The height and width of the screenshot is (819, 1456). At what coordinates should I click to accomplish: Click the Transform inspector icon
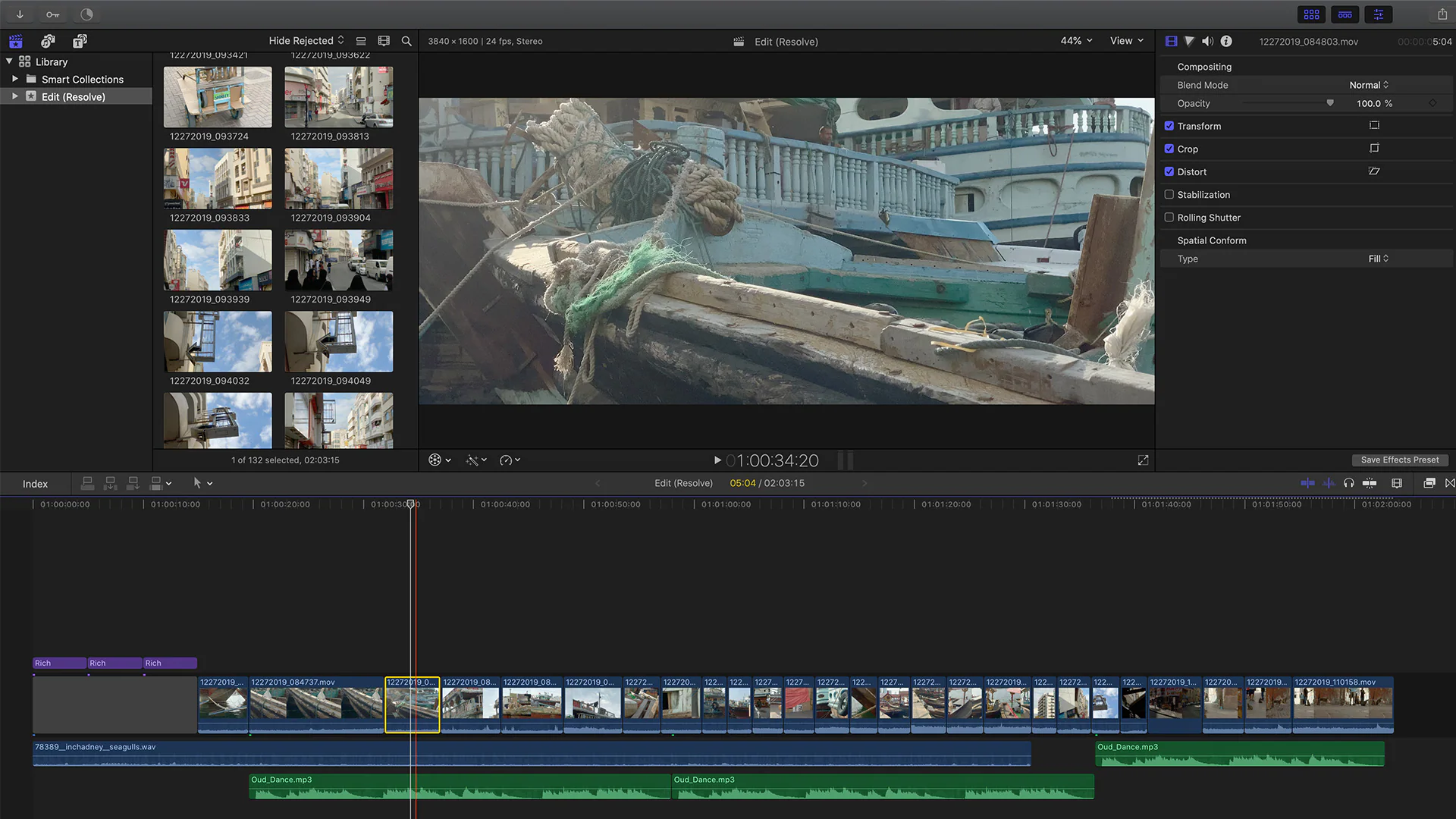point(1374,125)
